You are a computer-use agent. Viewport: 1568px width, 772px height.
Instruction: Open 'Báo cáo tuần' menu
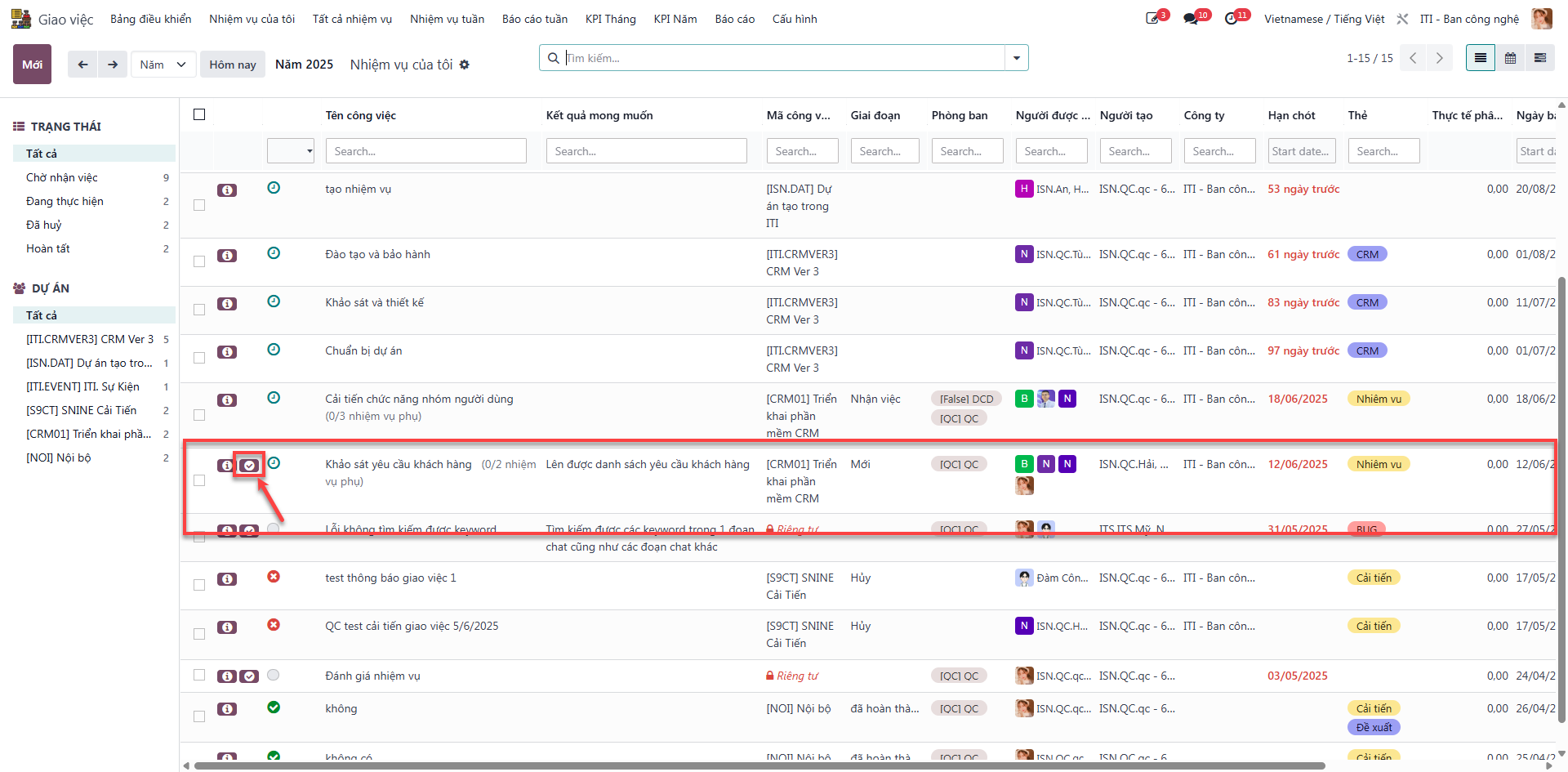[535, 19]
